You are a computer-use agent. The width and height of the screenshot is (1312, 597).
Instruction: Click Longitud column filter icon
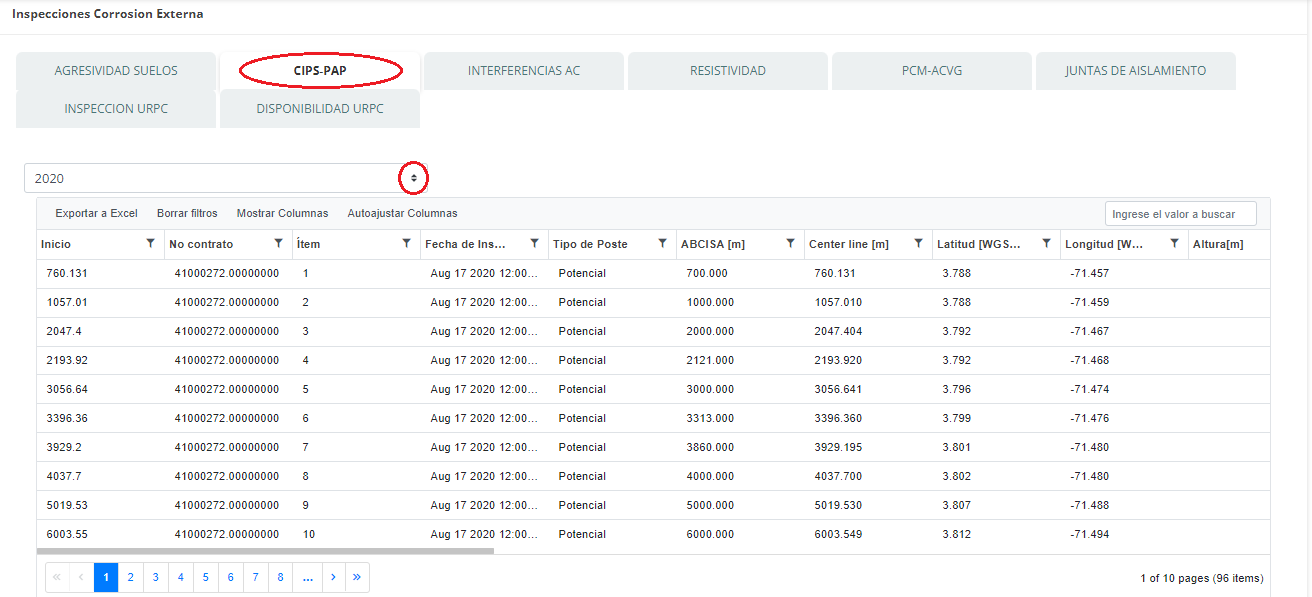[x=1174, y=243]
